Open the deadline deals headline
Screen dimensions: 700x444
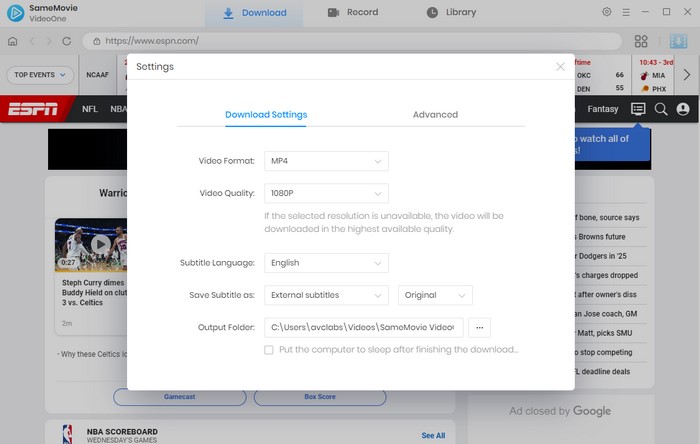point(603,371)
